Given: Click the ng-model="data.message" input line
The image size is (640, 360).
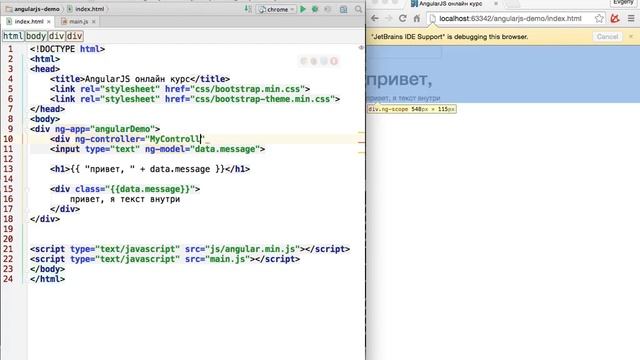Looking at the screenshot, I should point(158,149).
